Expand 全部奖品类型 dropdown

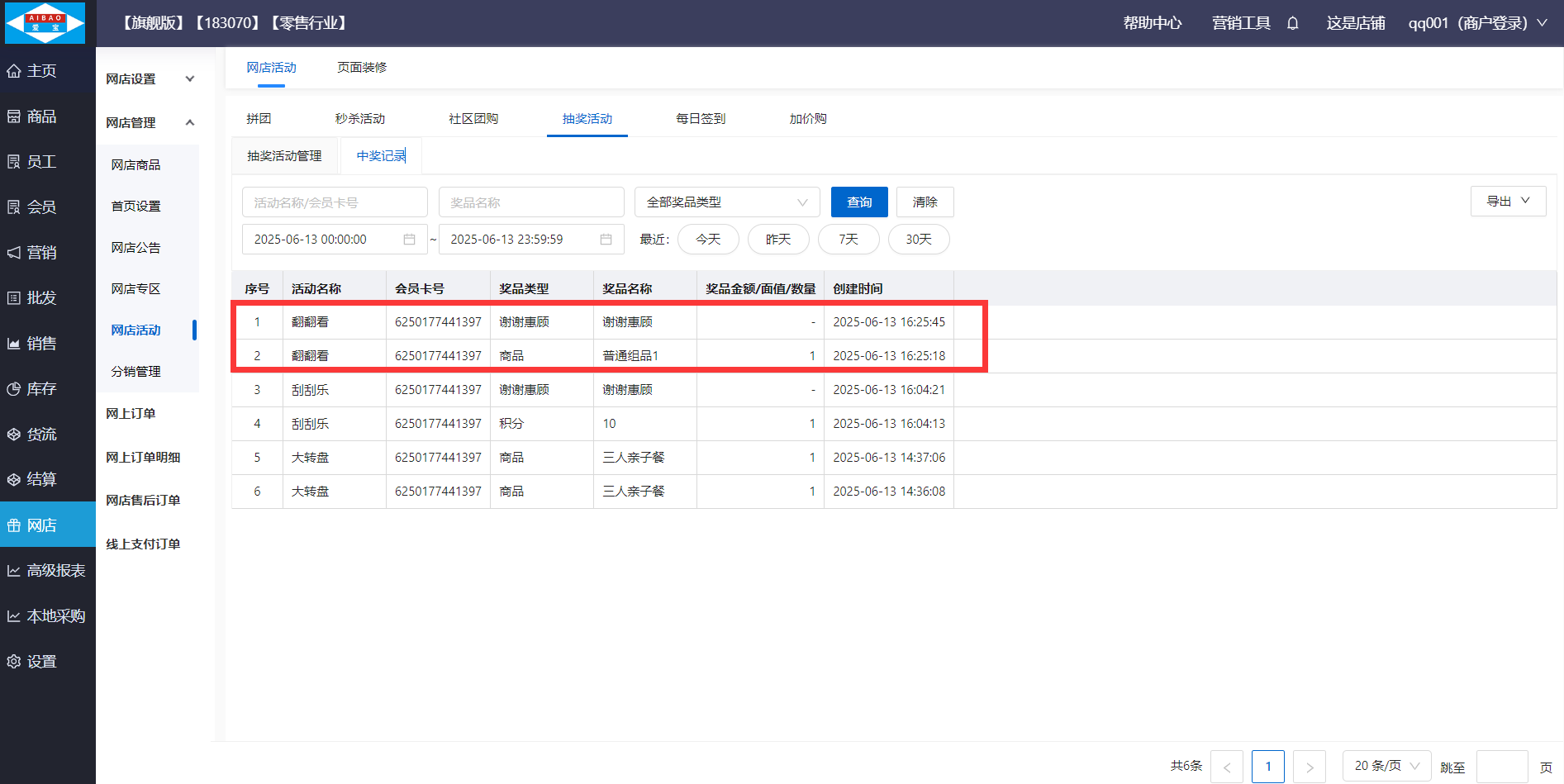pos(726,202)
